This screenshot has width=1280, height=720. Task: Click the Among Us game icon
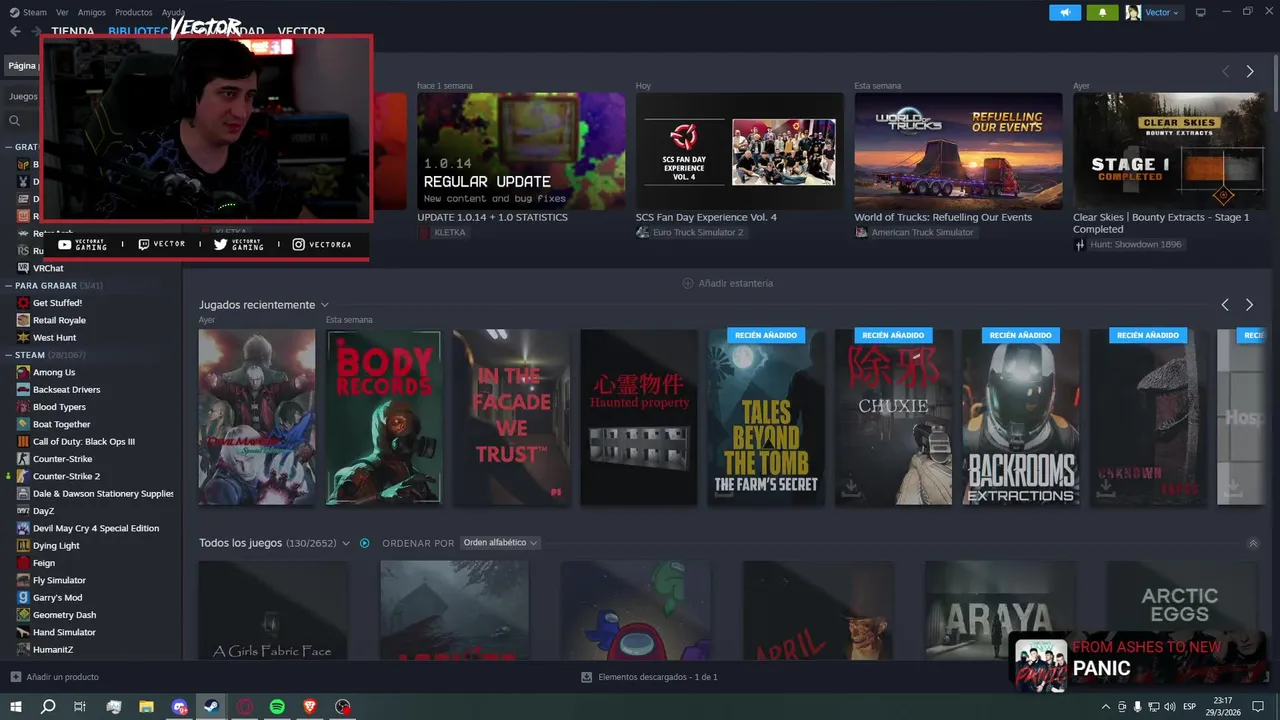[x=23, y=372]
